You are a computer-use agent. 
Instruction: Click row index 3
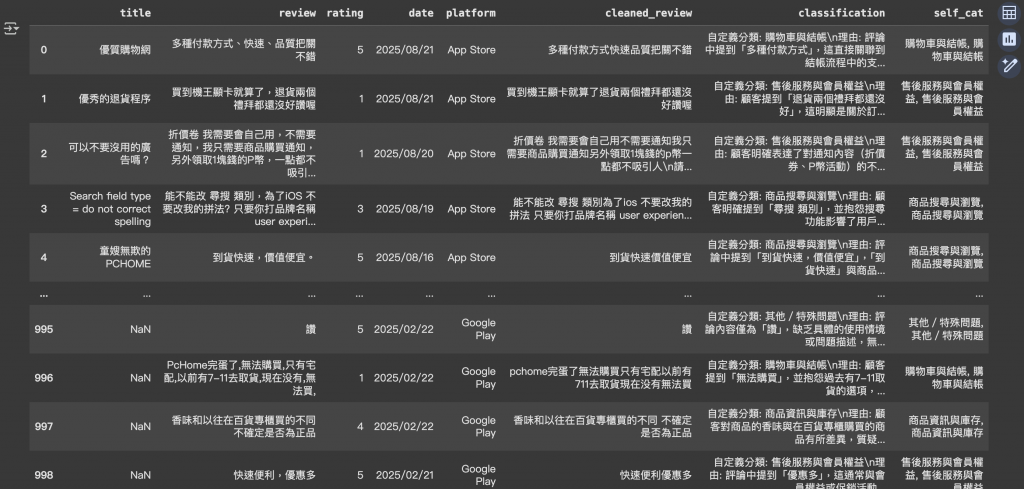point(44,209)
